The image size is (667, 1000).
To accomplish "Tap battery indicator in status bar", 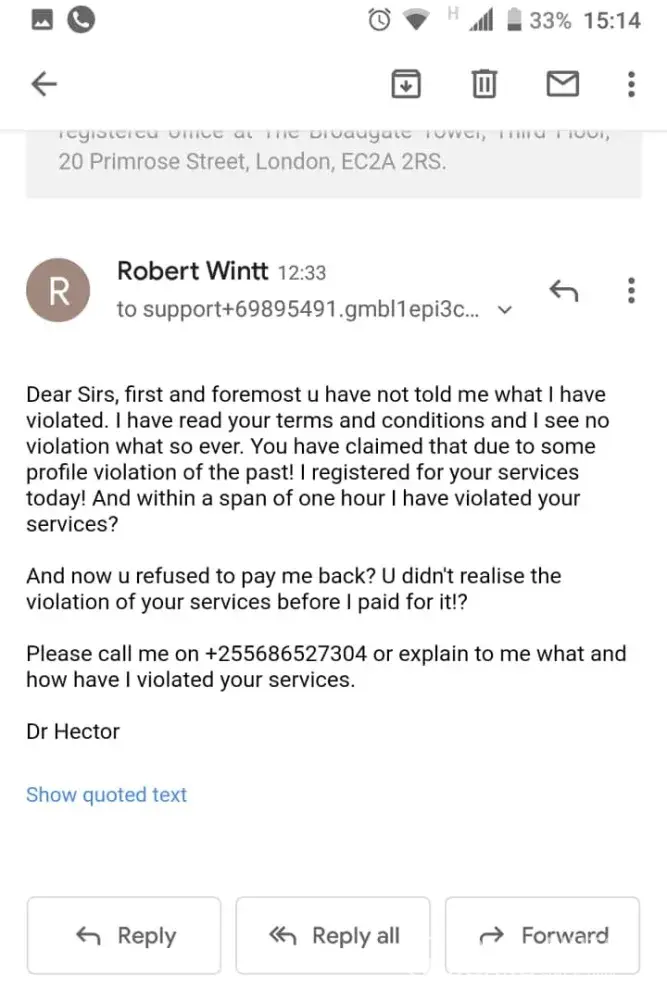I will click(x=515, y=20).
